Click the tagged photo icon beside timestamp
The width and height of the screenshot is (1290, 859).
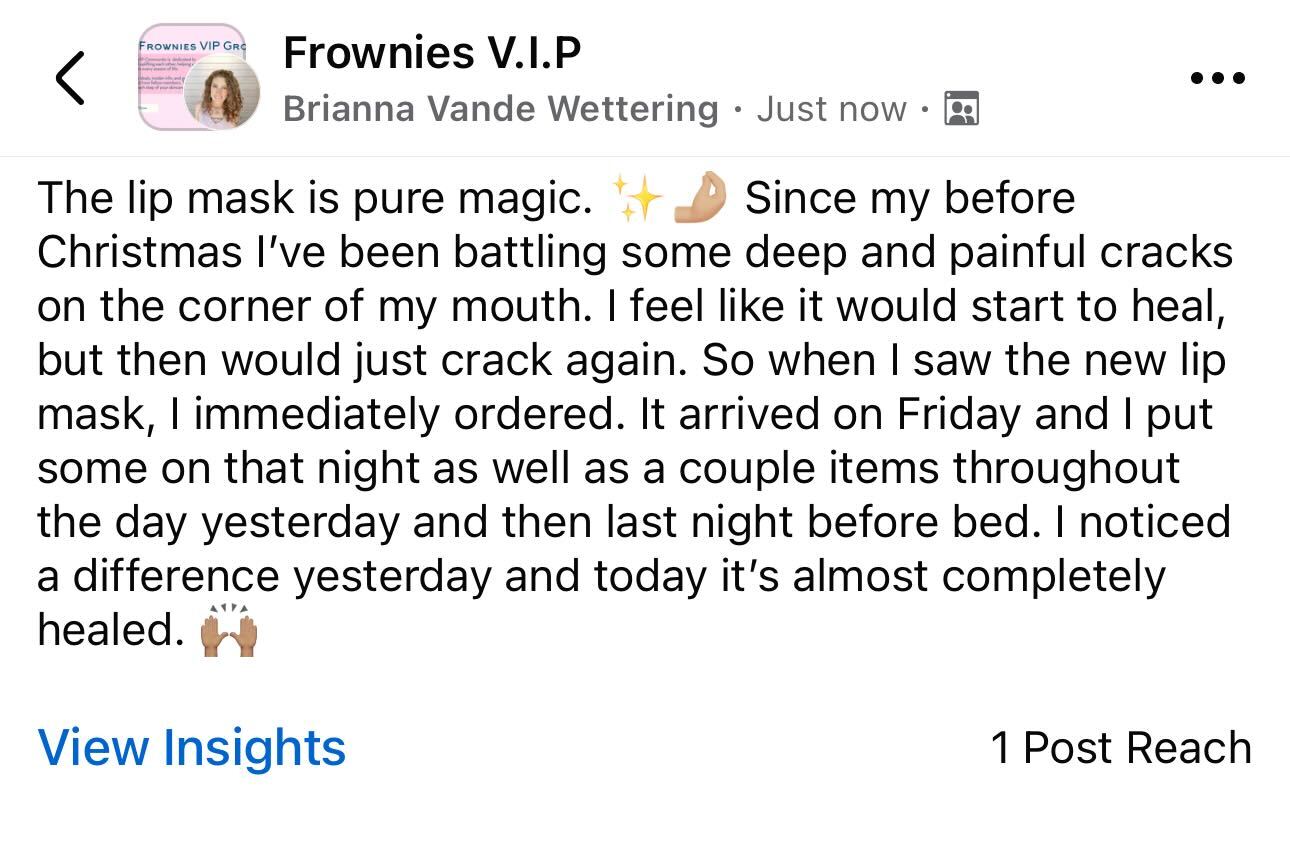click(x=963, y=107)
